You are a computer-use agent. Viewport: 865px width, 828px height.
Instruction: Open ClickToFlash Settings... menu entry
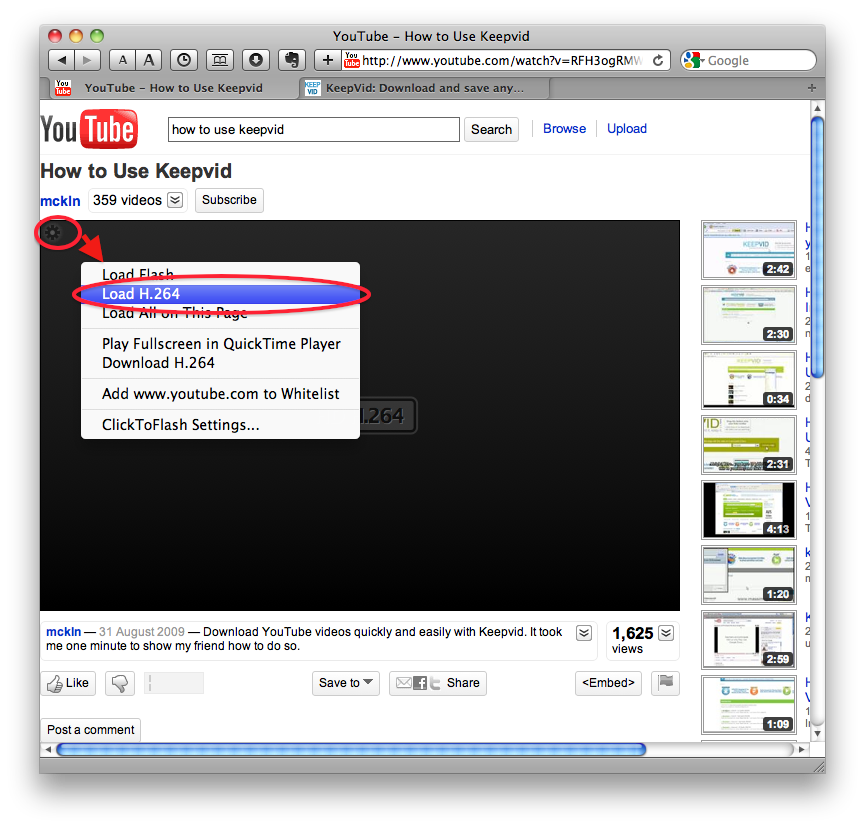(220, 425)
